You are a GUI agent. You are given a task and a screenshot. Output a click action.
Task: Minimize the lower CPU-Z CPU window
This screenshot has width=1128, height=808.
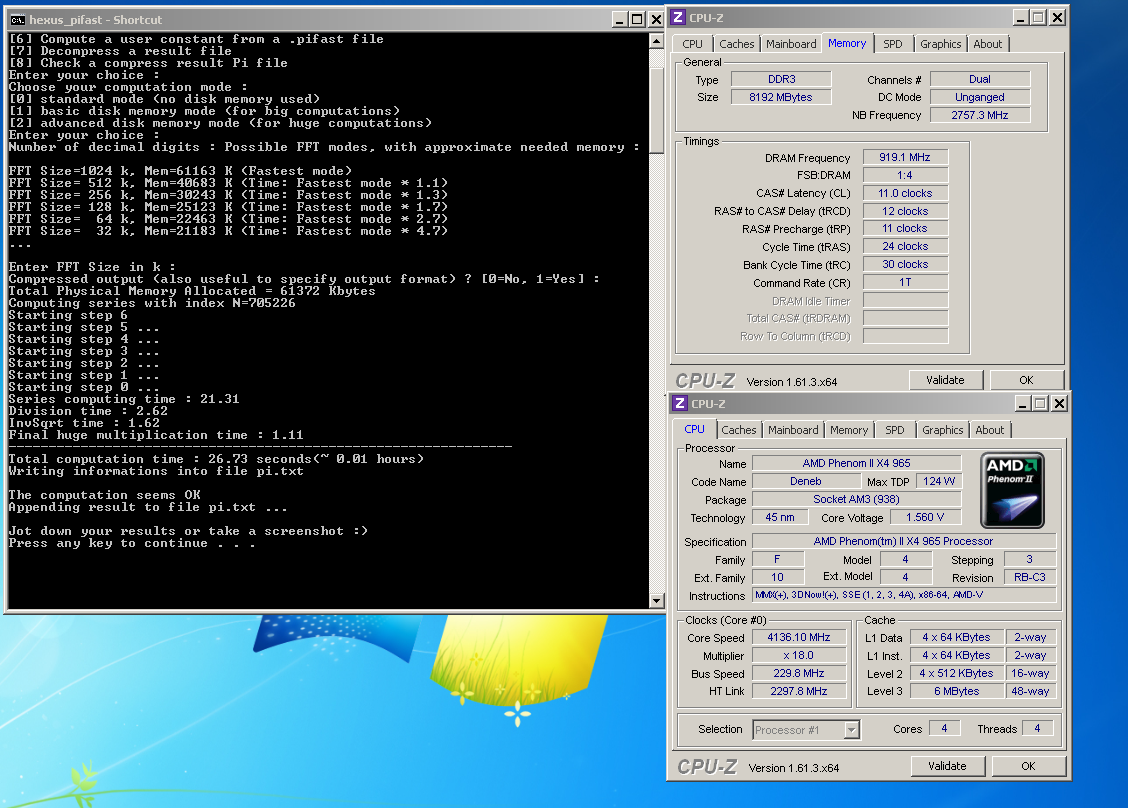(x=1022, y=404)
